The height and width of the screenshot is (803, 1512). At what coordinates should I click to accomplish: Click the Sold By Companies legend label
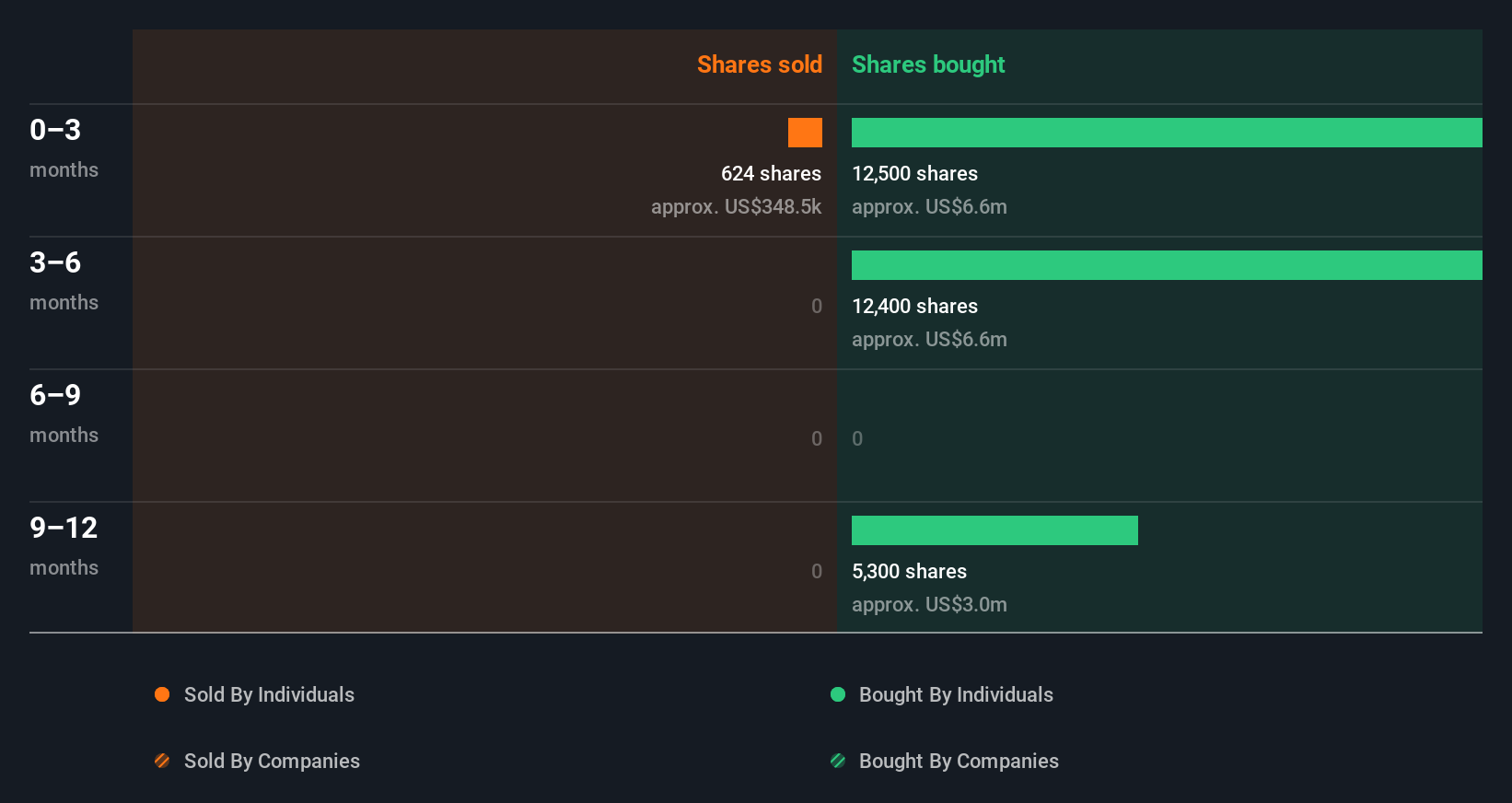point(272,761)
